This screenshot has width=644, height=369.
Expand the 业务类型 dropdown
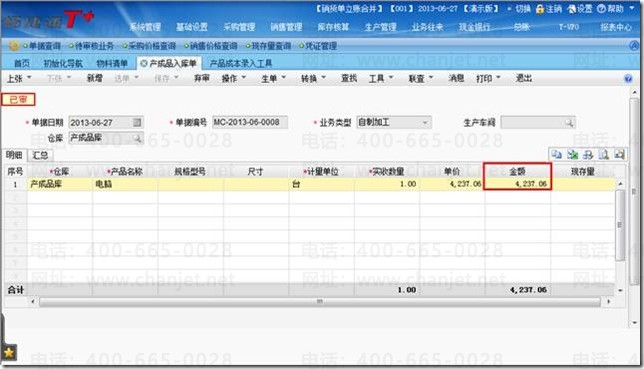[x=425, y=122]
